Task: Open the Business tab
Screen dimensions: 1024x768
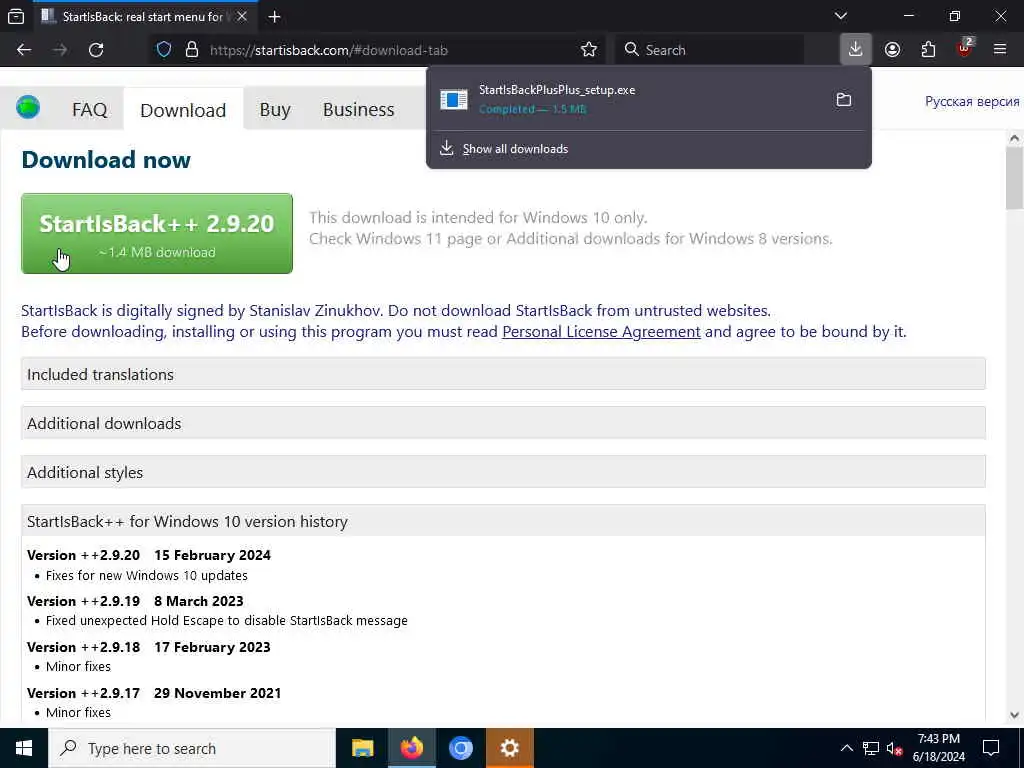Action: 359,109
